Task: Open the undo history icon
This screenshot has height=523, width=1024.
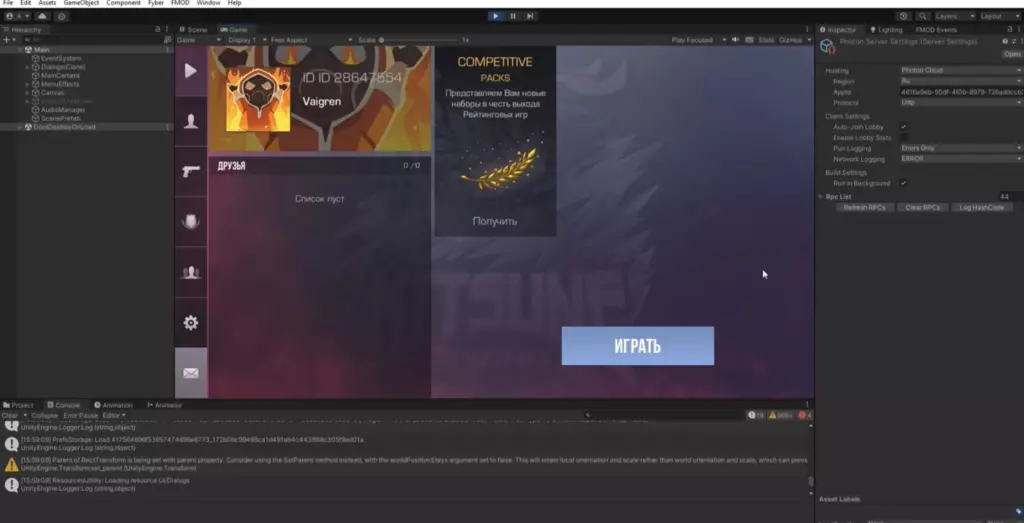Action: click(904, 16)
